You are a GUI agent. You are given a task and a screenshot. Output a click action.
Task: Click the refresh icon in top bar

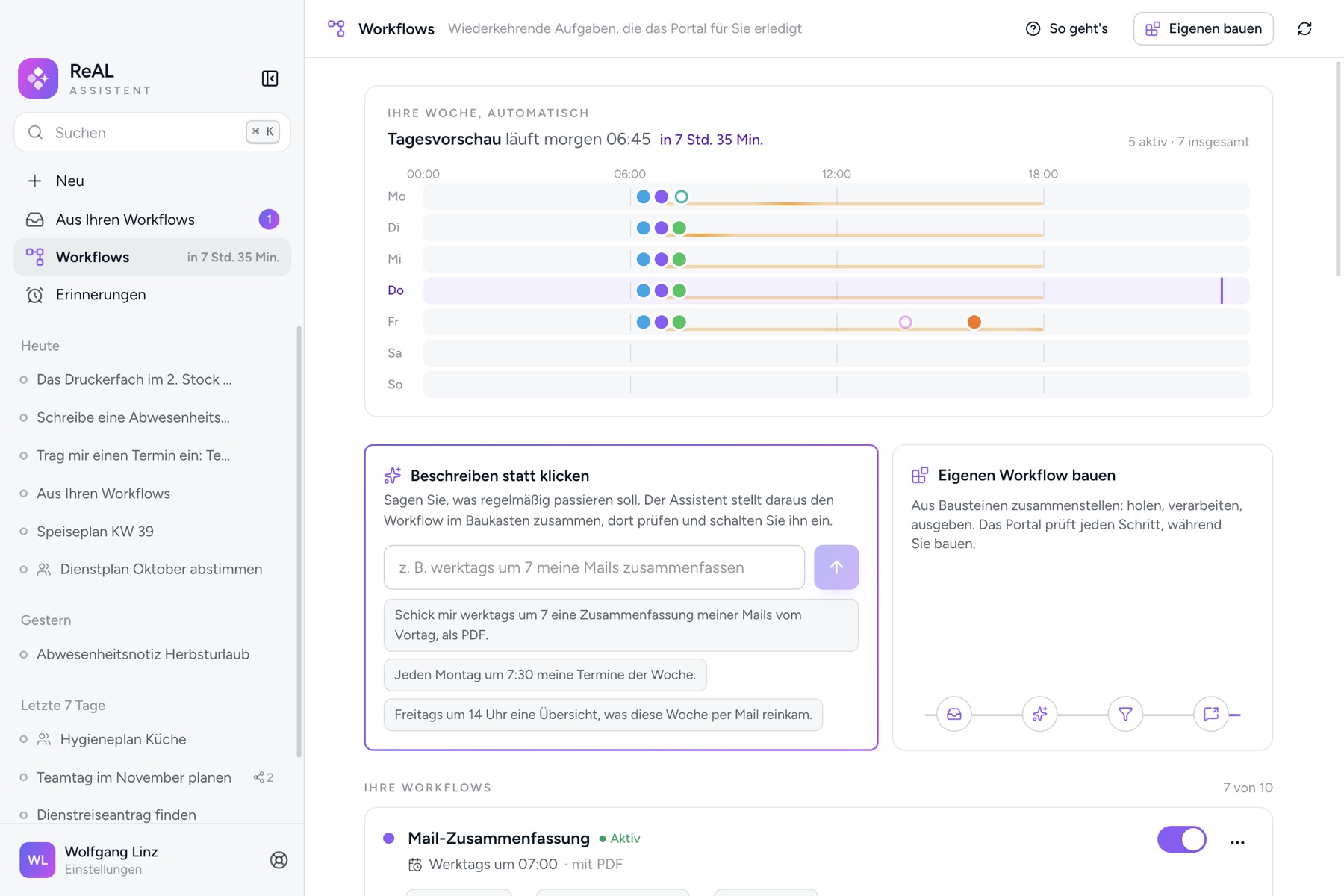[x=1304, y=28]
